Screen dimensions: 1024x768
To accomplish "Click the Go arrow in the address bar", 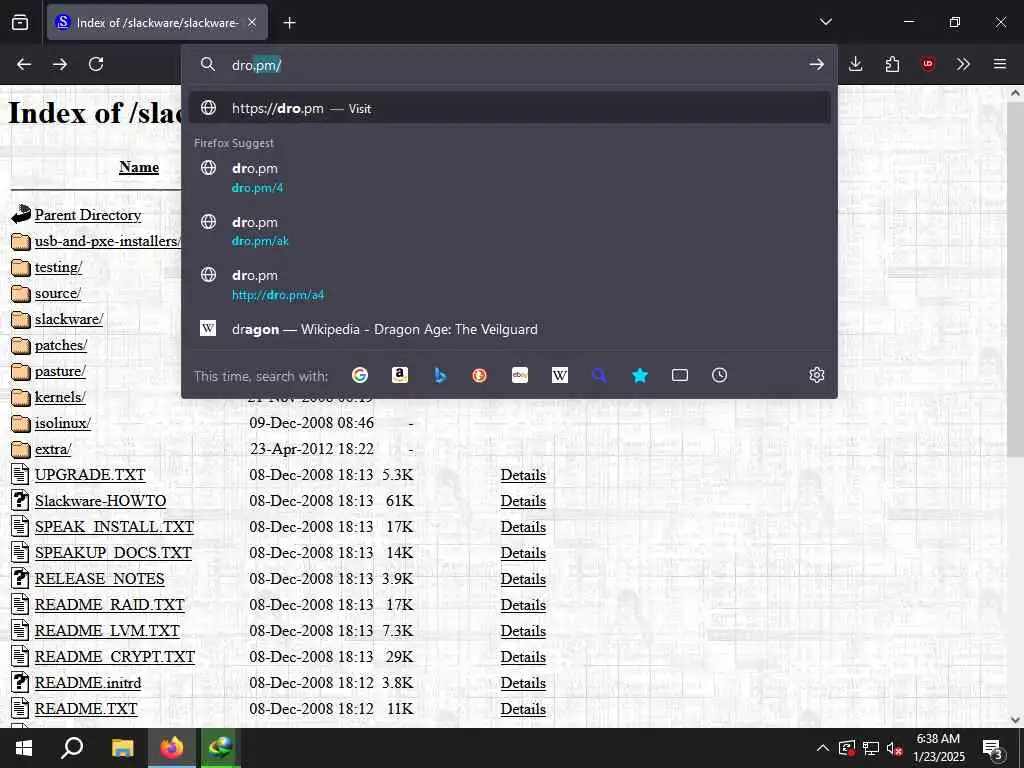I will click(x=816, y=64).
